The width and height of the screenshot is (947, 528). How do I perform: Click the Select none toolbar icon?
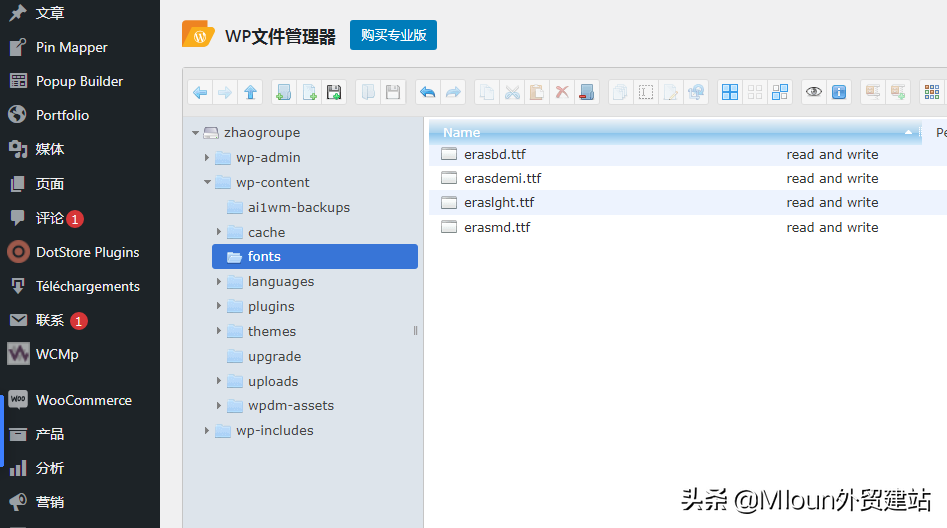(755, 92)
